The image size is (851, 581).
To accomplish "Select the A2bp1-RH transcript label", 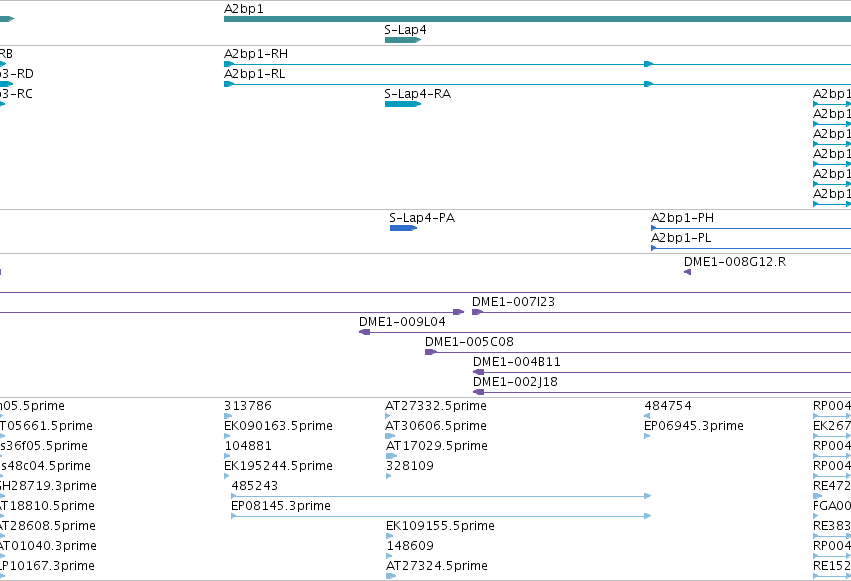I will (x=256, y=54).
